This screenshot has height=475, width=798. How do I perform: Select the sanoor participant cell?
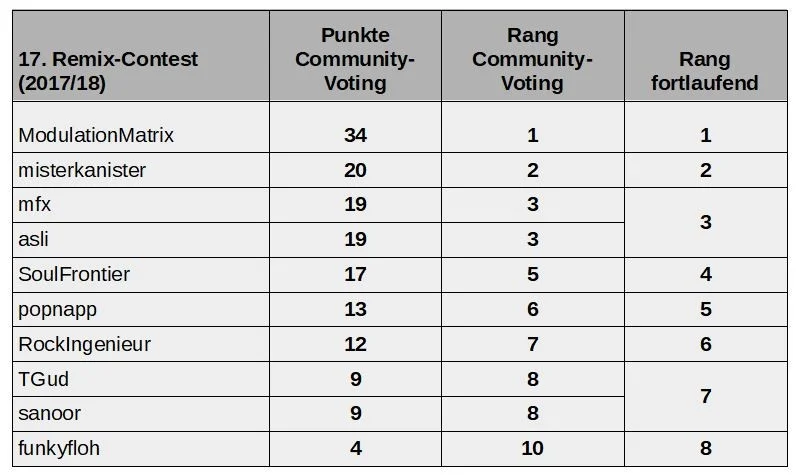point(141,414)
